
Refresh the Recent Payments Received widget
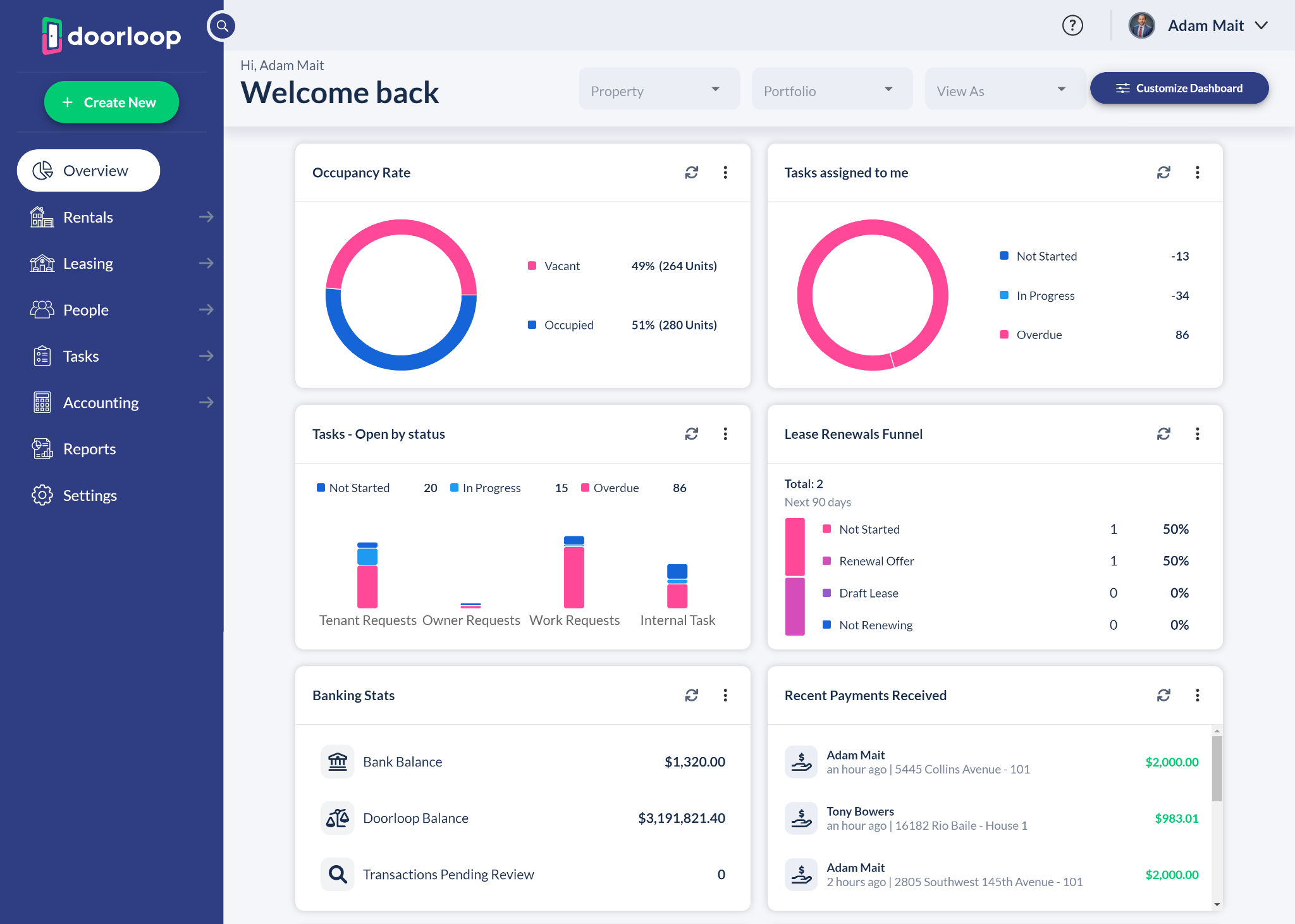pyautogui.click(x=1164, y=695)
